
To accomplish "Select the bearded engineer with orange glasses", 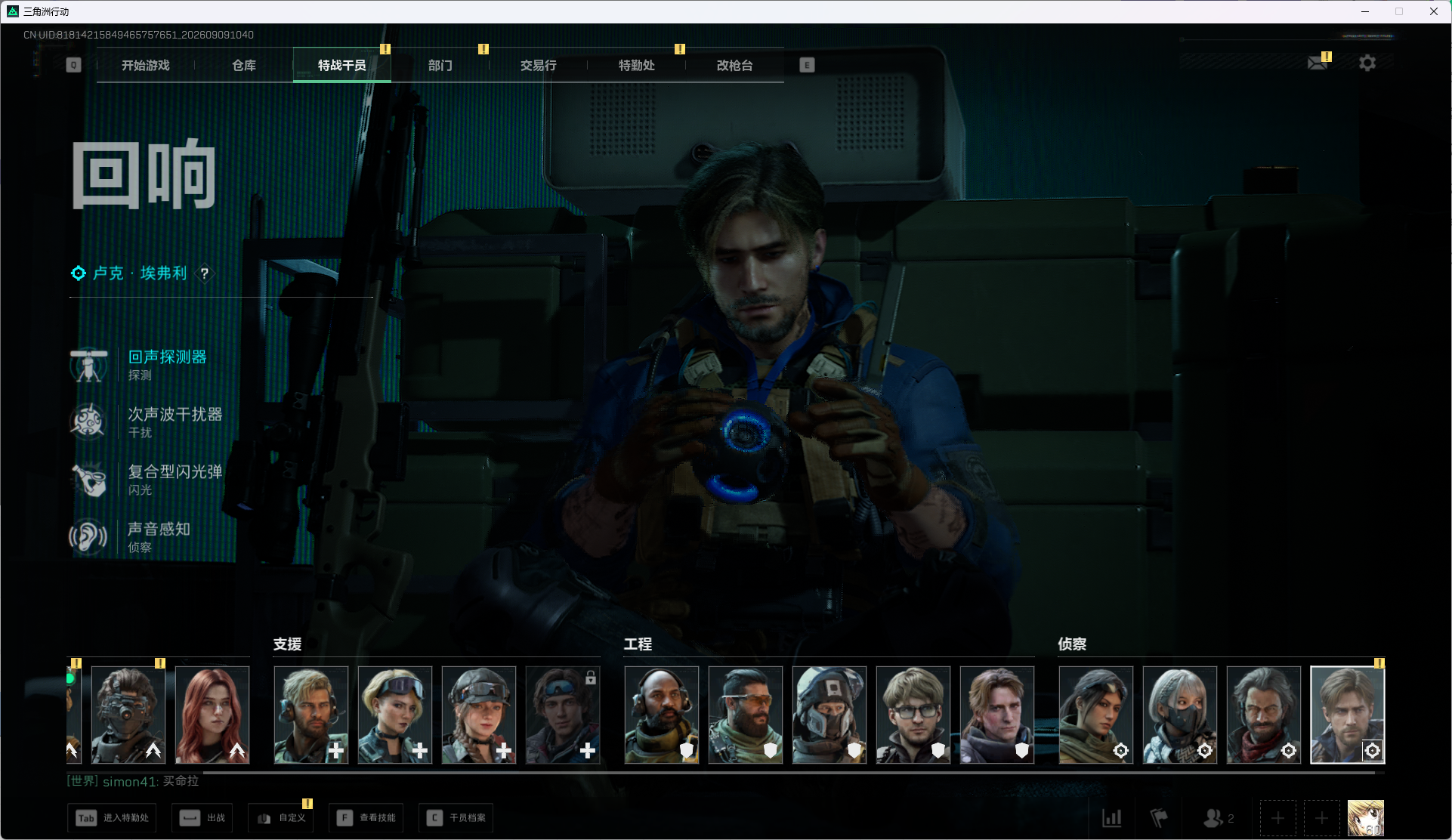I will click(x=746, y=715).
